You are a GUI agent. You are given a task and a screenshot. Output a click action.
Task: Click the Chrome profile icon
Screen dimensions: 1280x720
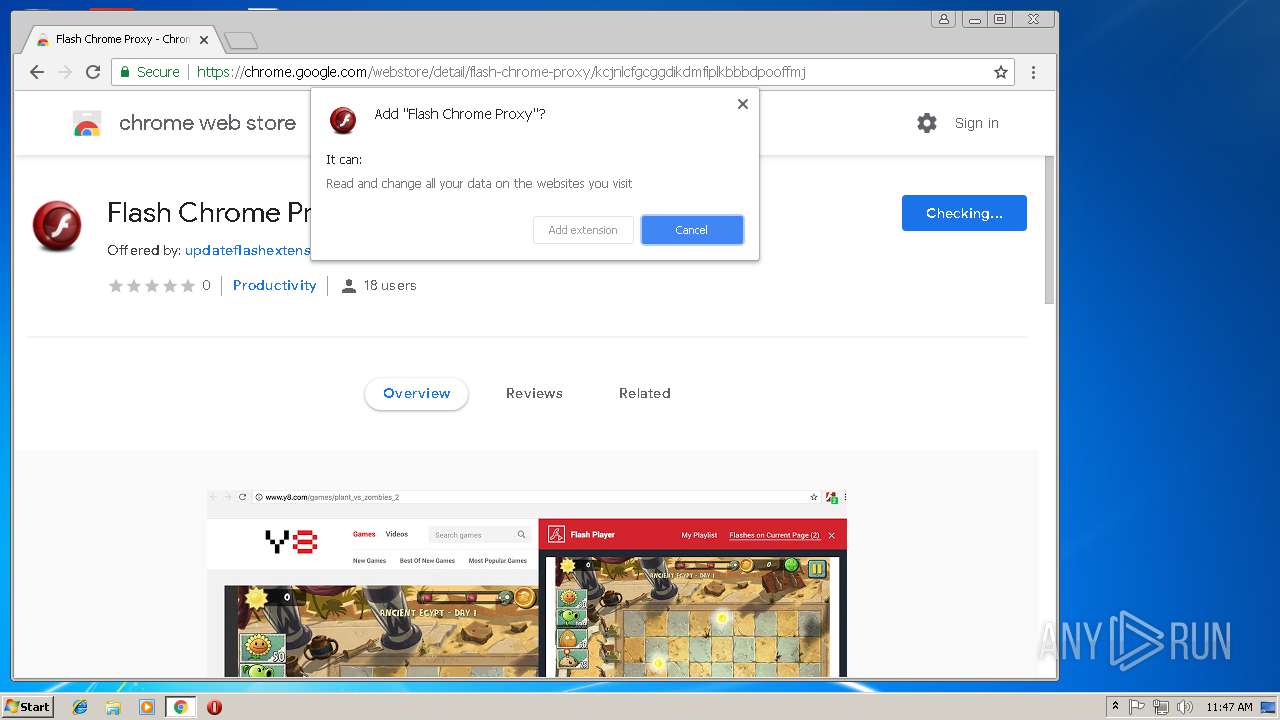(943, 18)
